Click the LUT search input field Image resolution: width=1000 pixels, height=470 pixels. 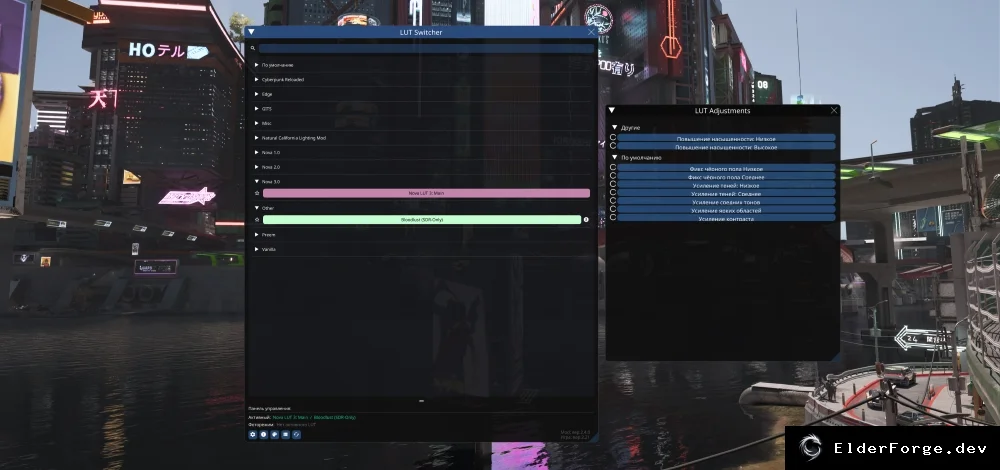pyautogui.click(x=425, y=48)
